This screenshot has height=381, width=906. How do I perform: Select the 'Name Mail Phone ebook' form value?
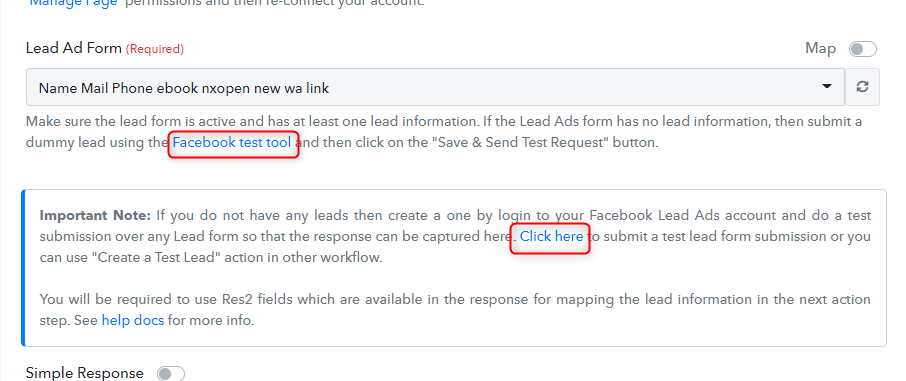tap(184, 88)
